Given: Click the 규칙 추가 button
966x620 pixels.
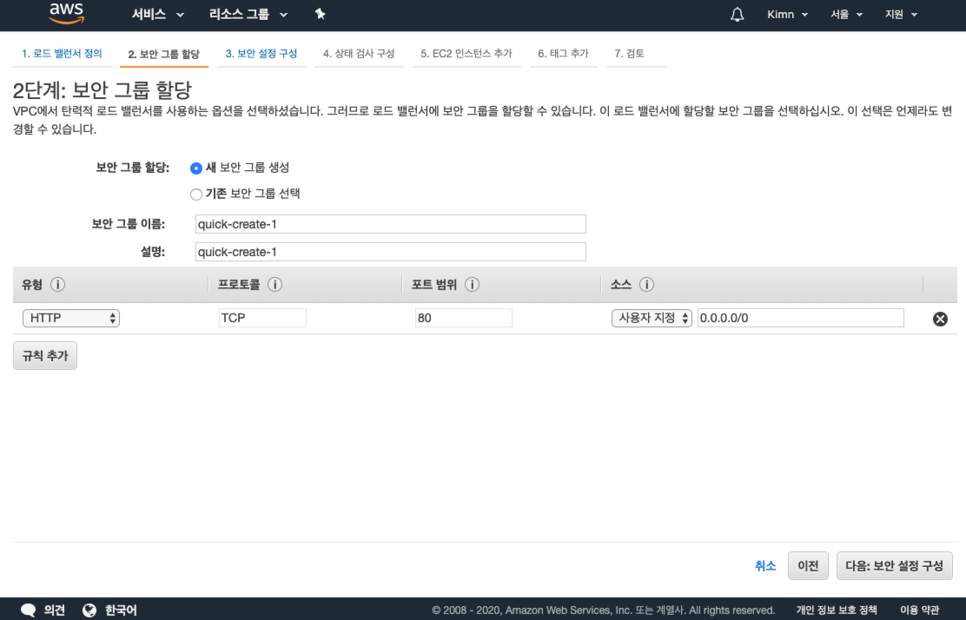Looking at the screenshot, I should coord(45,356).
